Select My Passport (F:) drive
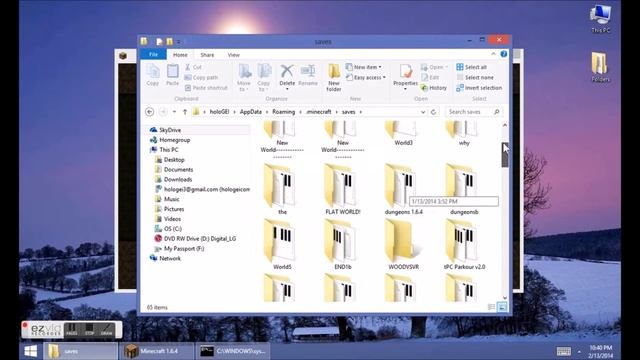Viewport: 640px width, 360px height. click(179, 249)
